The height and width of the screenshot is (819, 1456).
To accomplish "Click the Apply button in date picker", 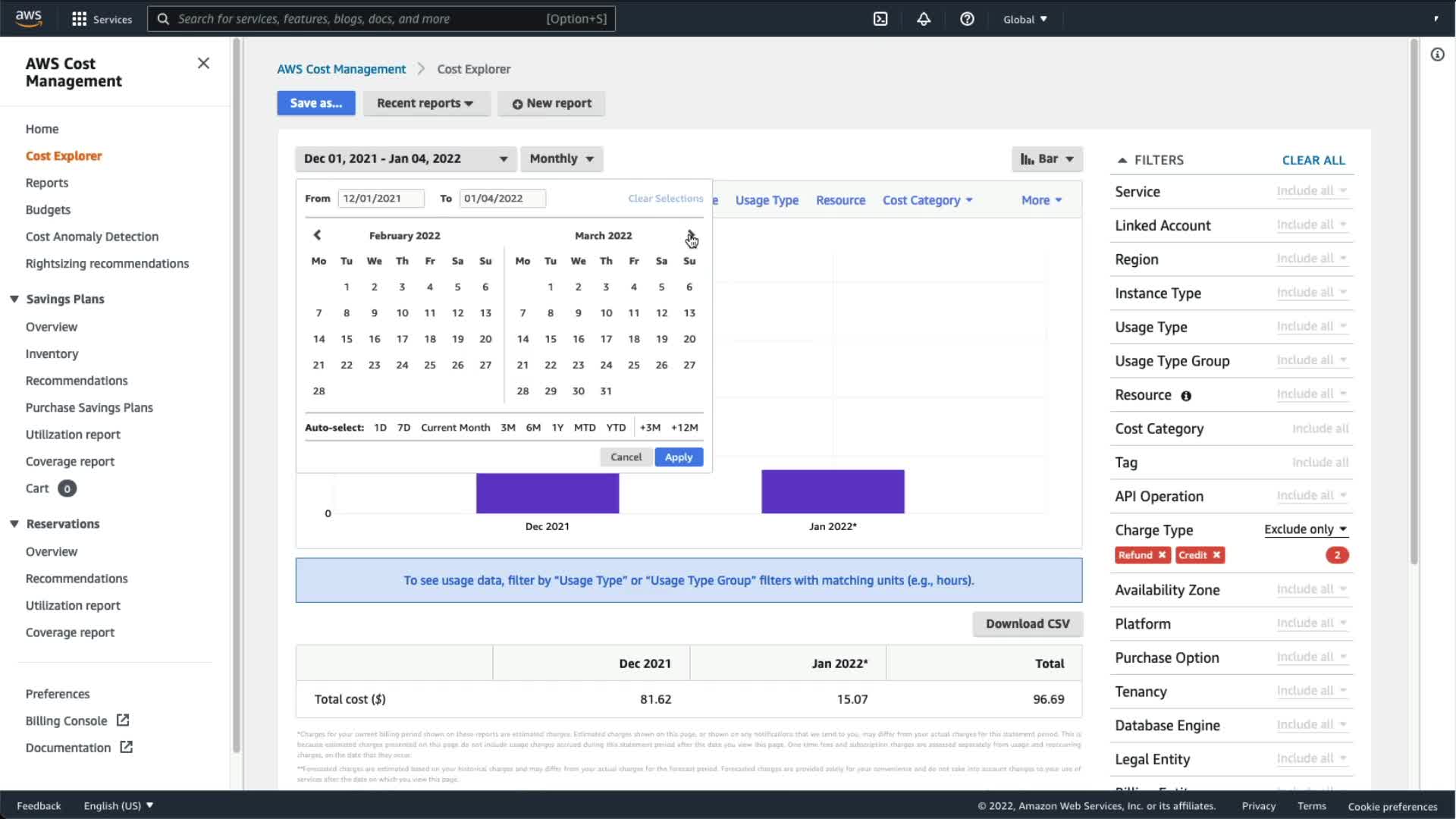I will (x=678, y=457).
